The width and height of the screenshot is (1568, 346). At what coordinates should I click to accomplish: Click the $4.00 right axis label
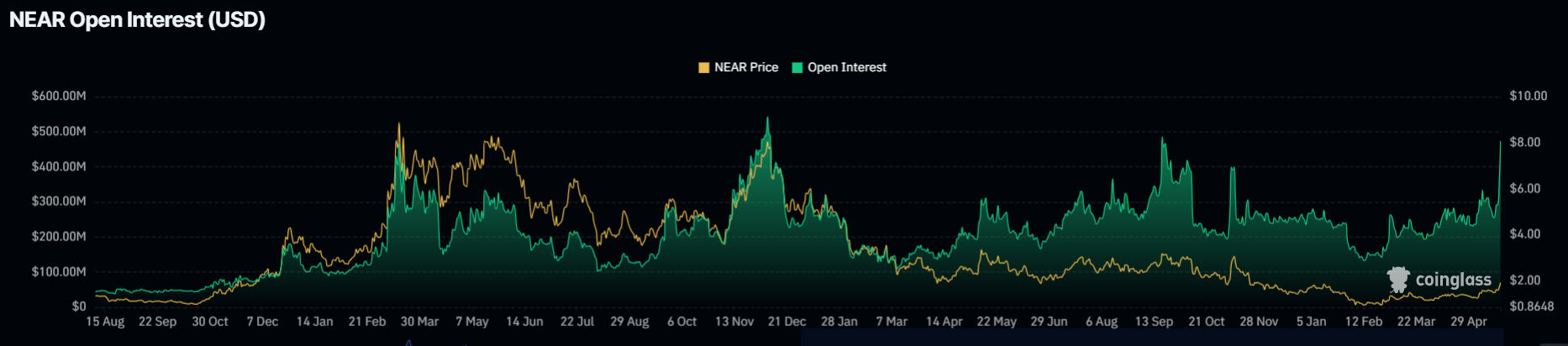click(x=1525, y=233)
